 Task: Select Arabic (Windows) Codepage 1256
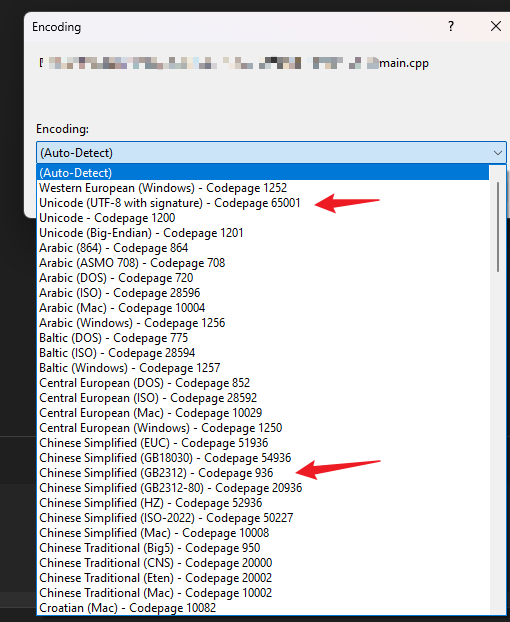263,323
